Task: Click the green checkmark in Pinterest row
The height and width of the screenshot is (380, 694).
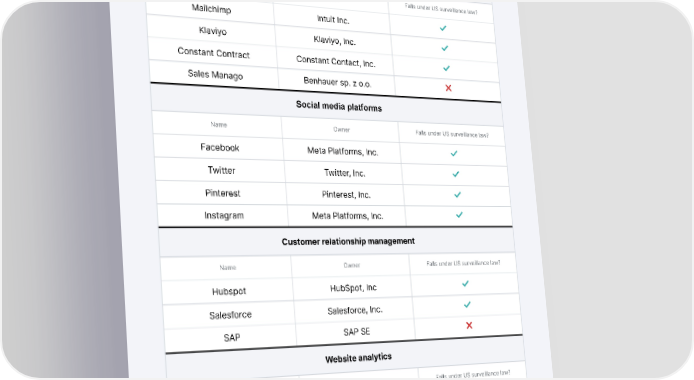Action: click(458, 195)
